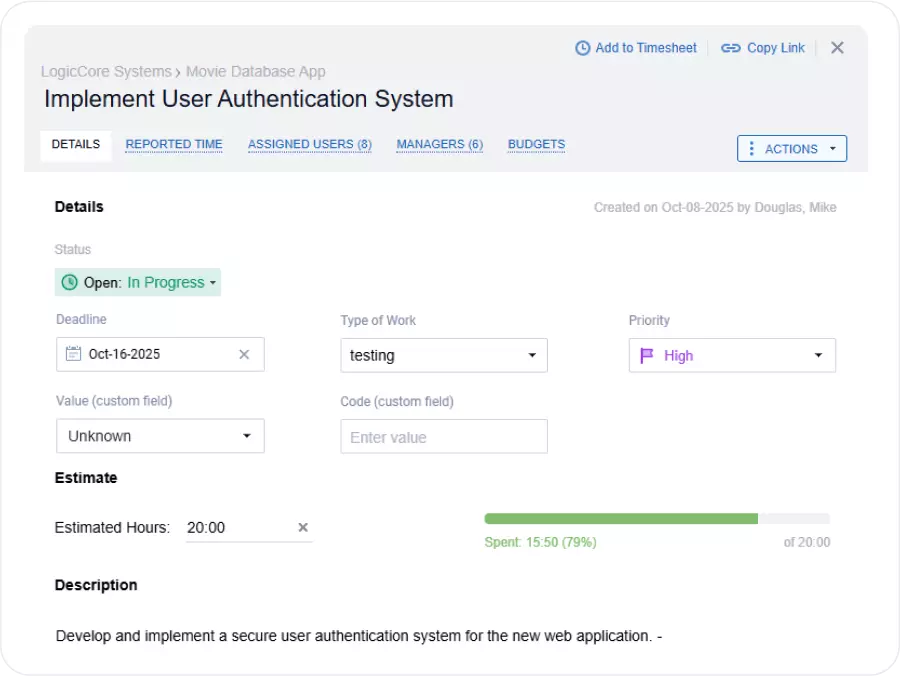Screen dimensions: 900x676
Task: Click the purple High priority flag icon
Action: coord(647,355)
